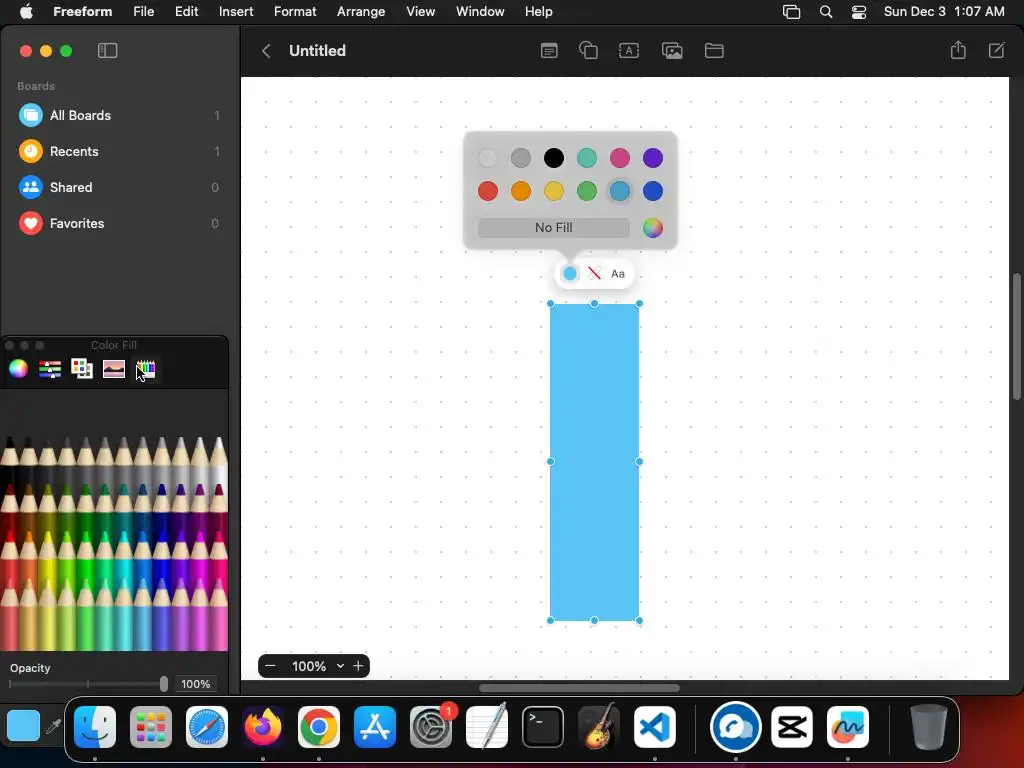Open Recents in sidebar
Image resolution: width=1024 pixels, height=768 pixels.
(x=118, y=152)
